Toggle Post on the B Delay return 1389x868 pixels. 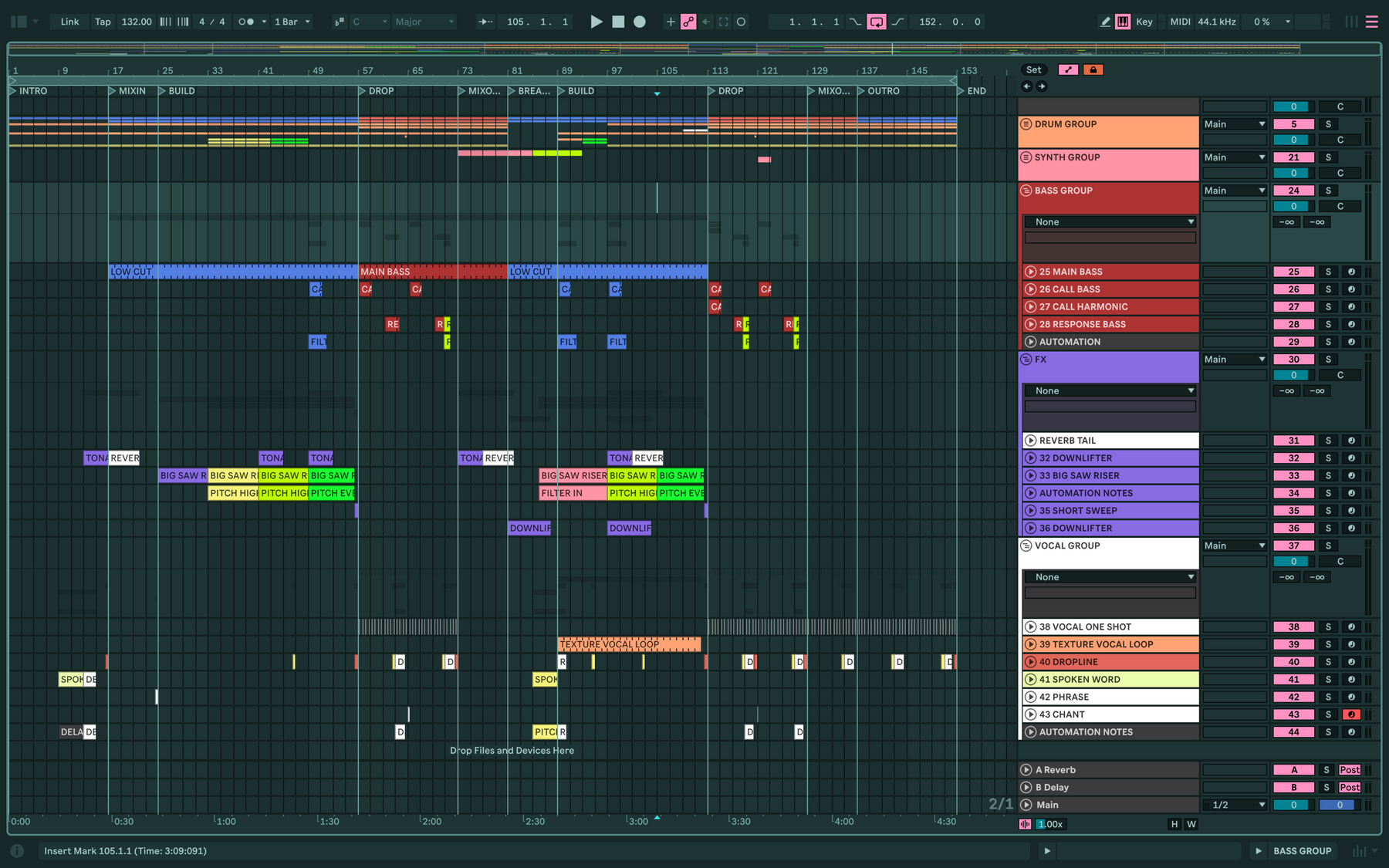1350,788
